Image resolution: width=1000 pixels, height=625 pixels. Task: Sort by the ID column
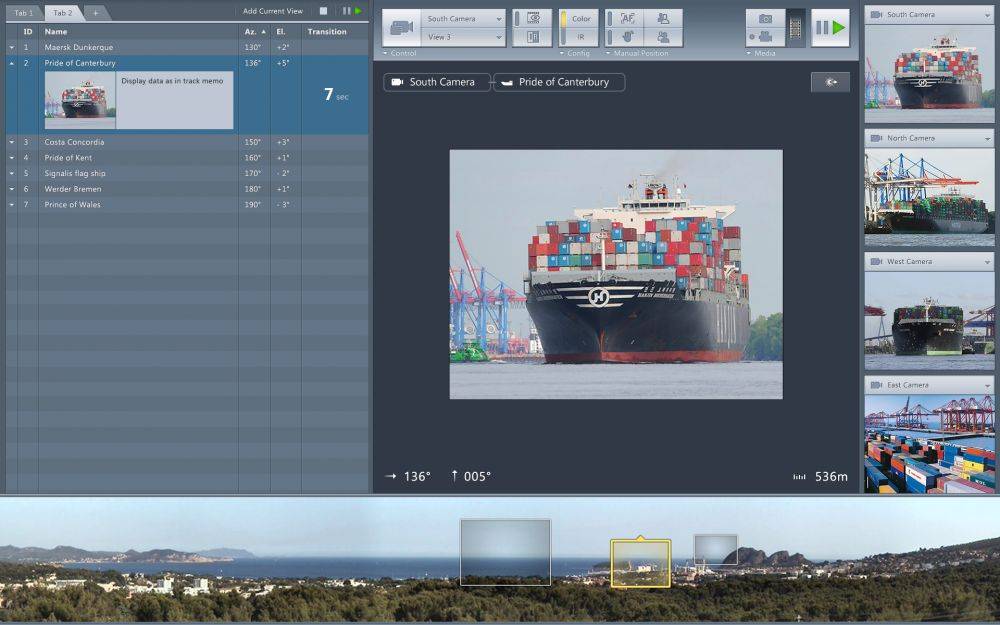point(28,31)
